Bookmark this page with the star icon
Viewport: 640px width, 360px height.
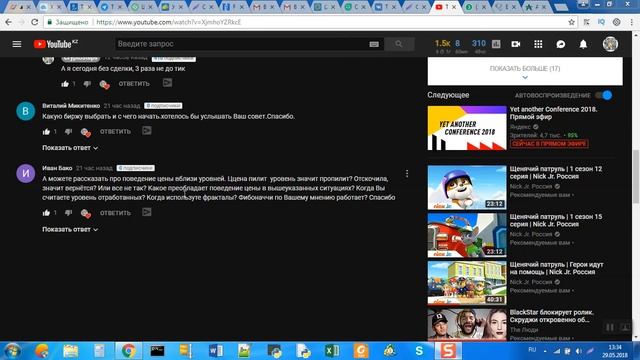click(x=571, y=22)
